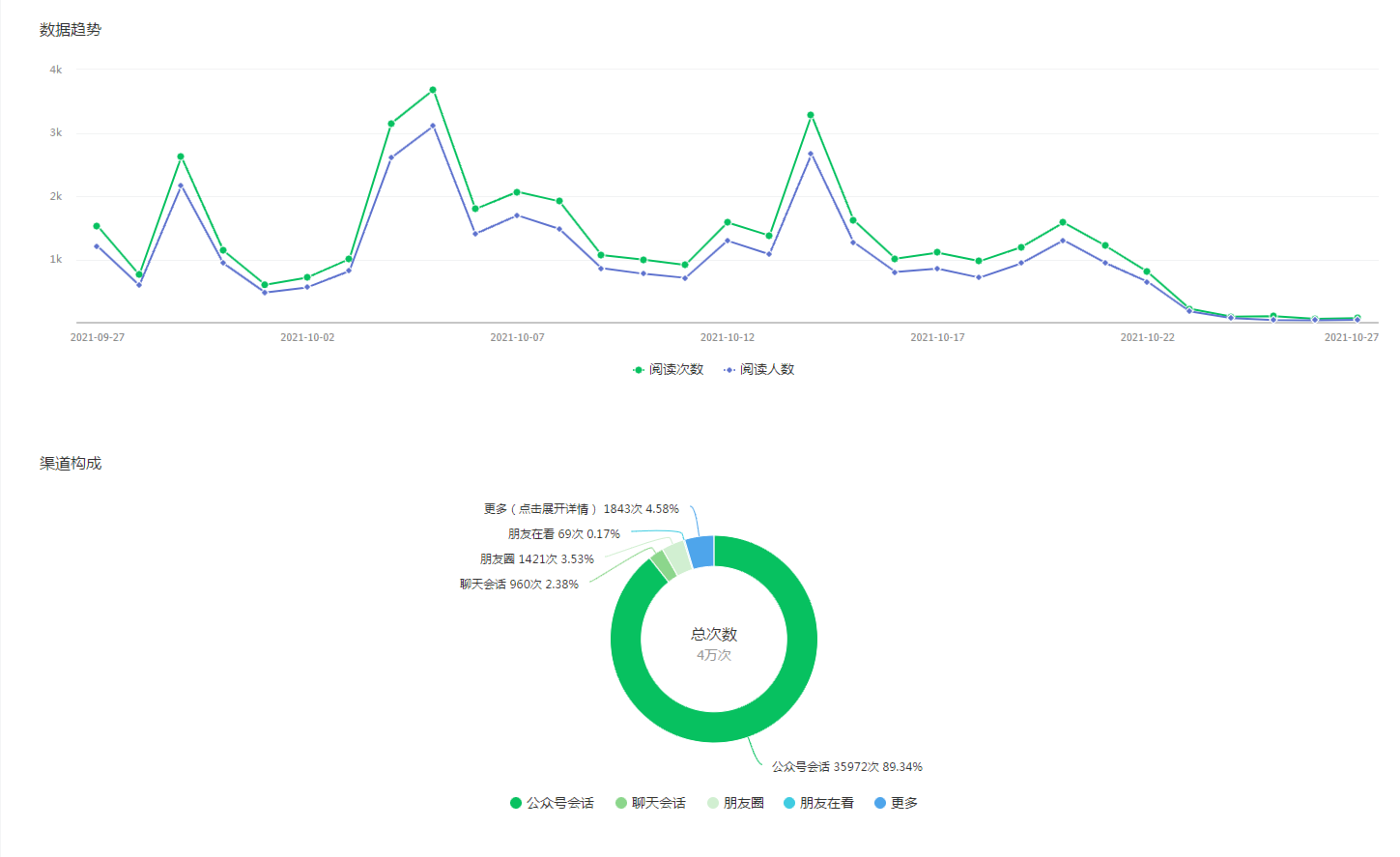
Task: Hide 公众号会话 via the donut legend
Action: [552, 803]
